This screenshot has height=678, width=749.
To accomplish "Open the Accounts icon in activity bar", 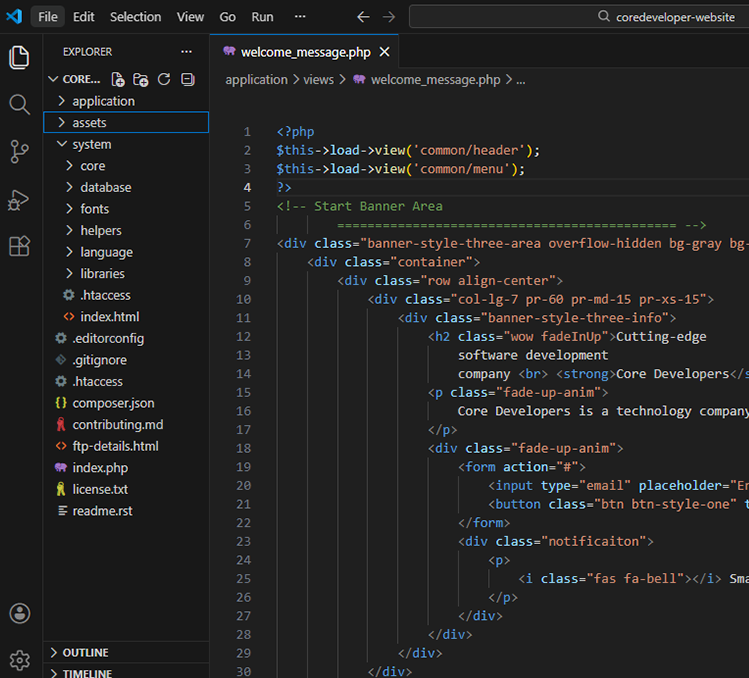I will (19, 613).
